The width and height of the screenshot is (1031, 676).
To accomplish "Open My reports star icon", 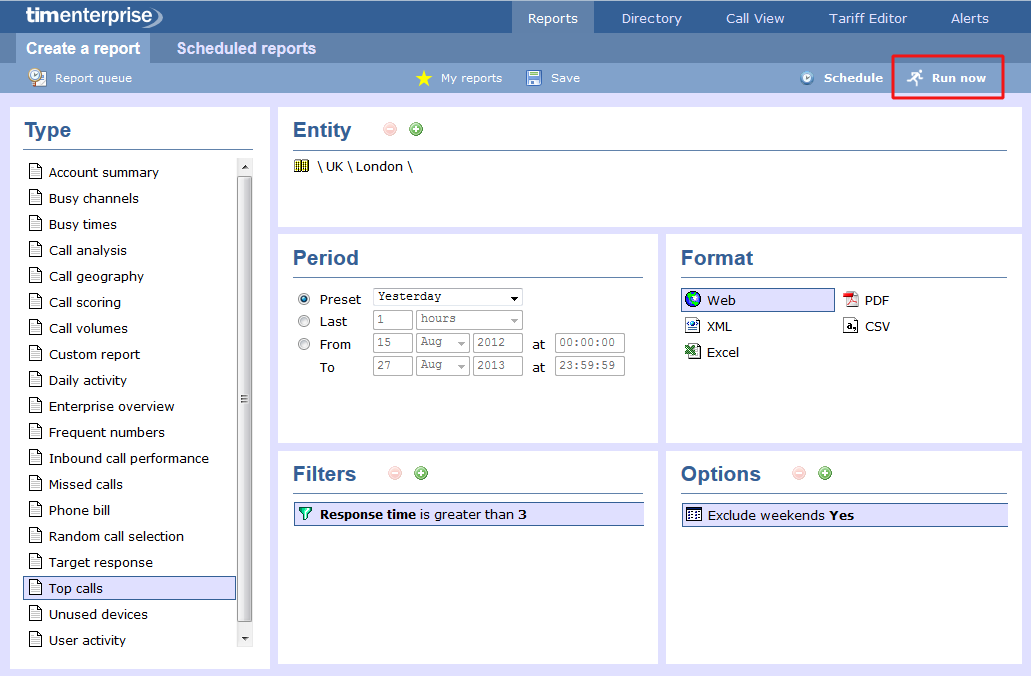I will (x=424, y=78).
